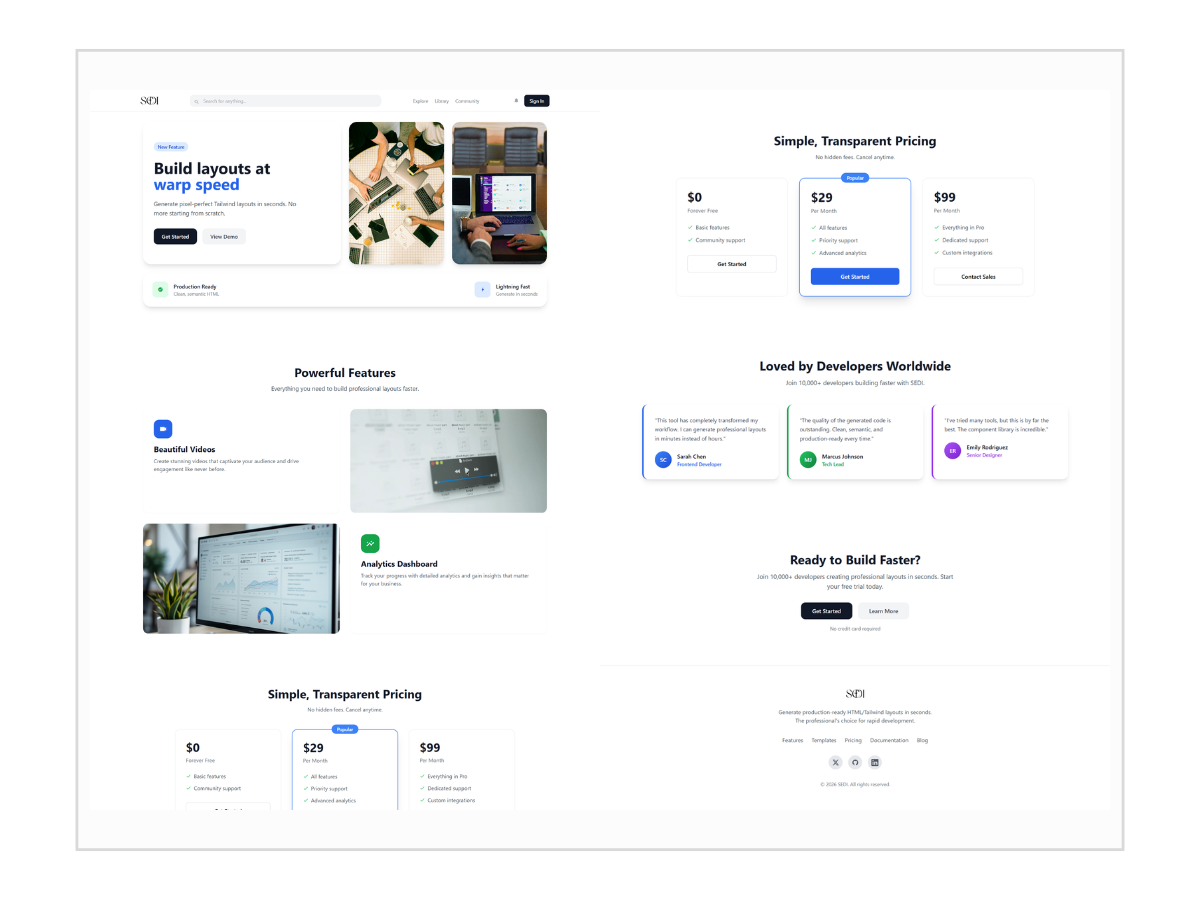Viewport: 1200px width, 900px height.
Task: Click the '© 2026 SEDI. All rights reserved.' text
Action: click(855, 785)
